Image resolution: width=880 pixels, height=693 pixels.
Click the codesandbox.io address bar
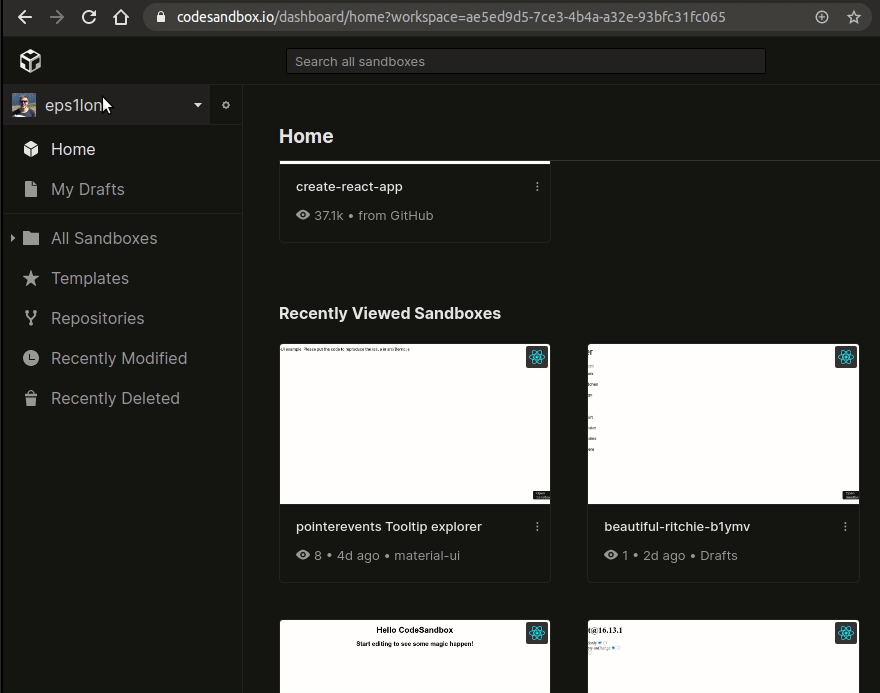coord(451,17)
